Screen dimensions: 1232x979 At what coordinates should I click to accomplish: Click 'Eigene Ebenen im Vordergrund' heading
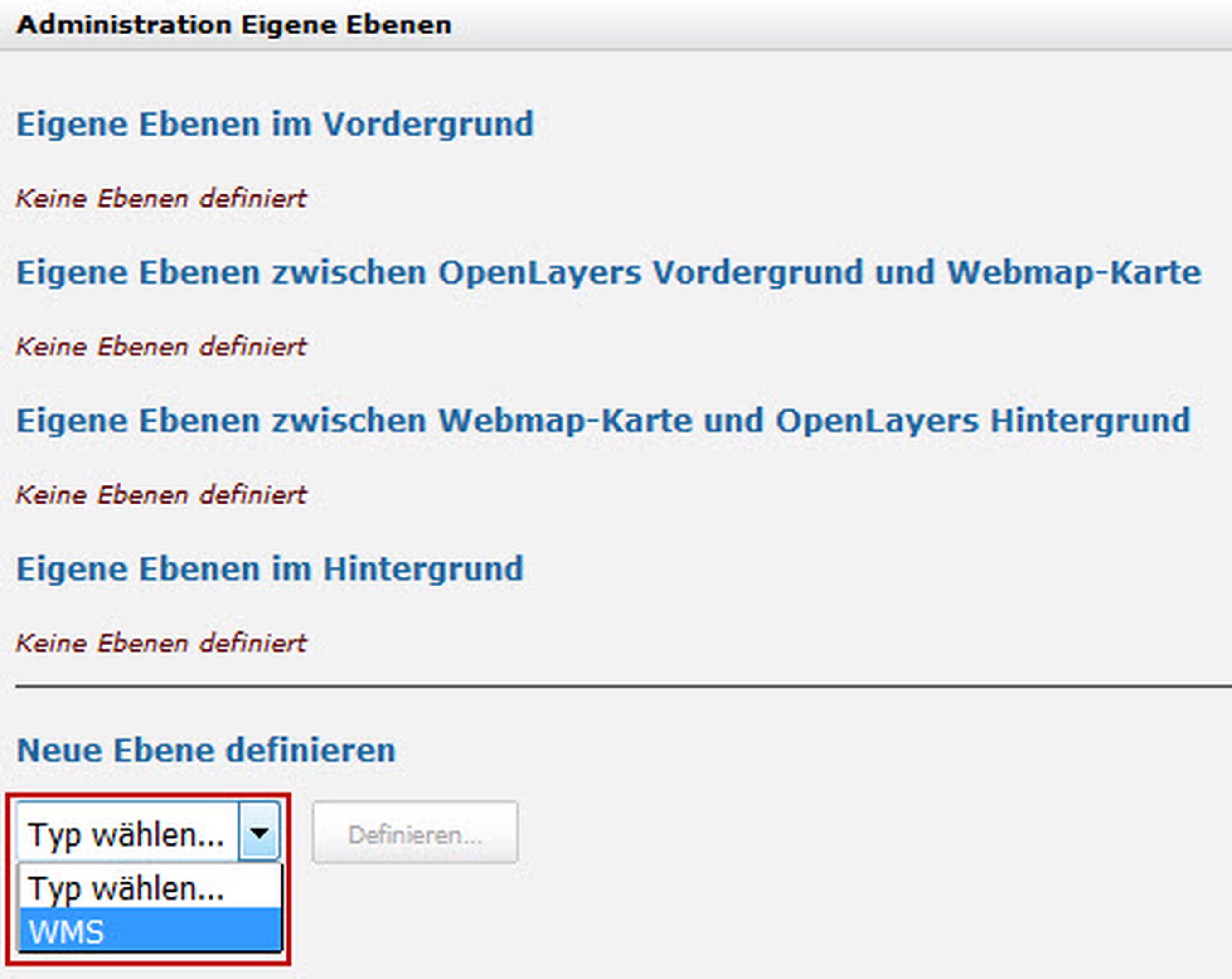274,124
